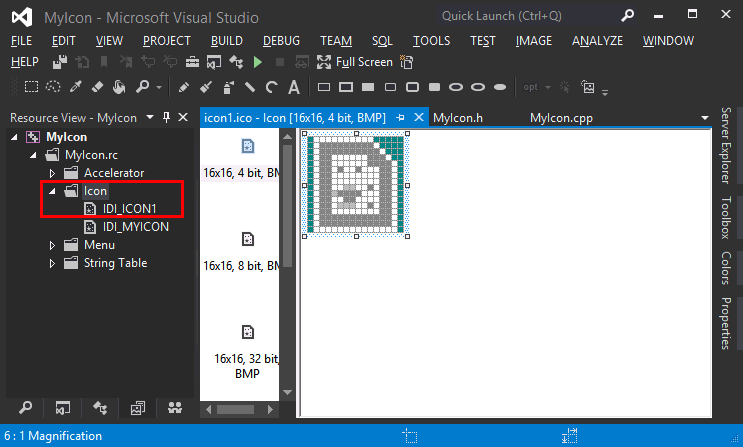Select the thick-outlined Rounded Rectangle tool
The image size is (743, 447).
(412, 87)
